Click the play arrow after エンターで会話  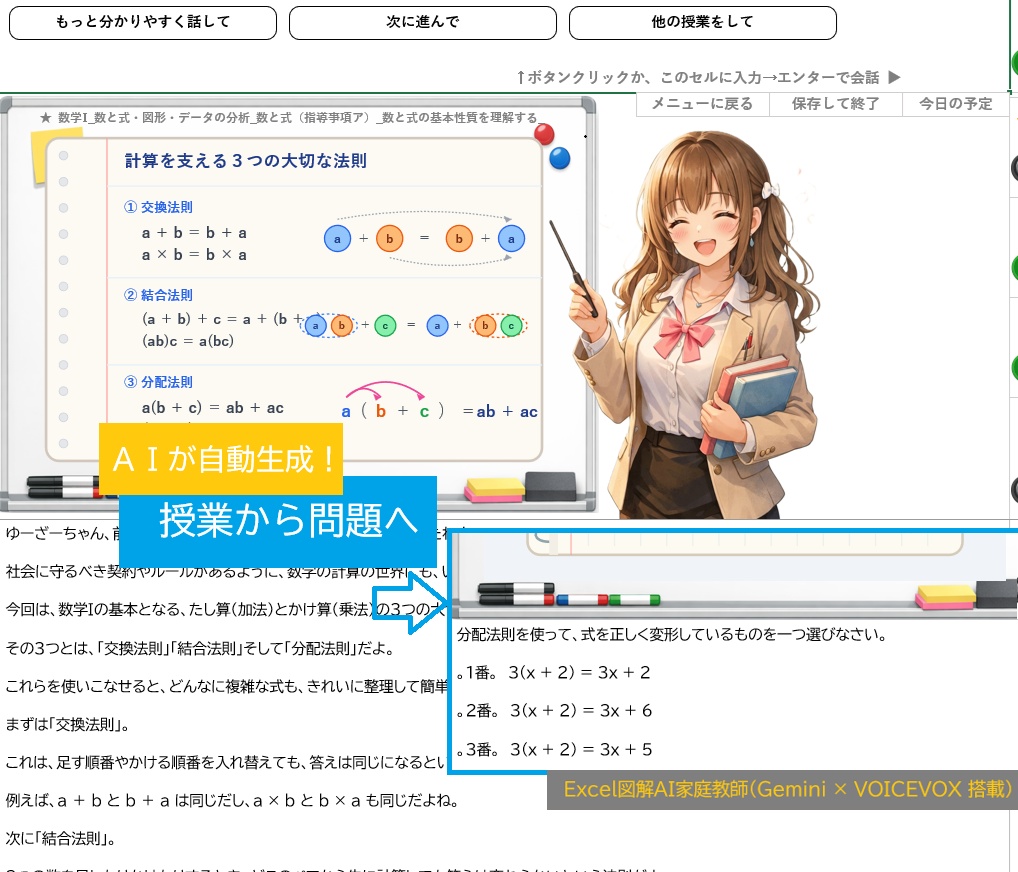tap(895, 77)
